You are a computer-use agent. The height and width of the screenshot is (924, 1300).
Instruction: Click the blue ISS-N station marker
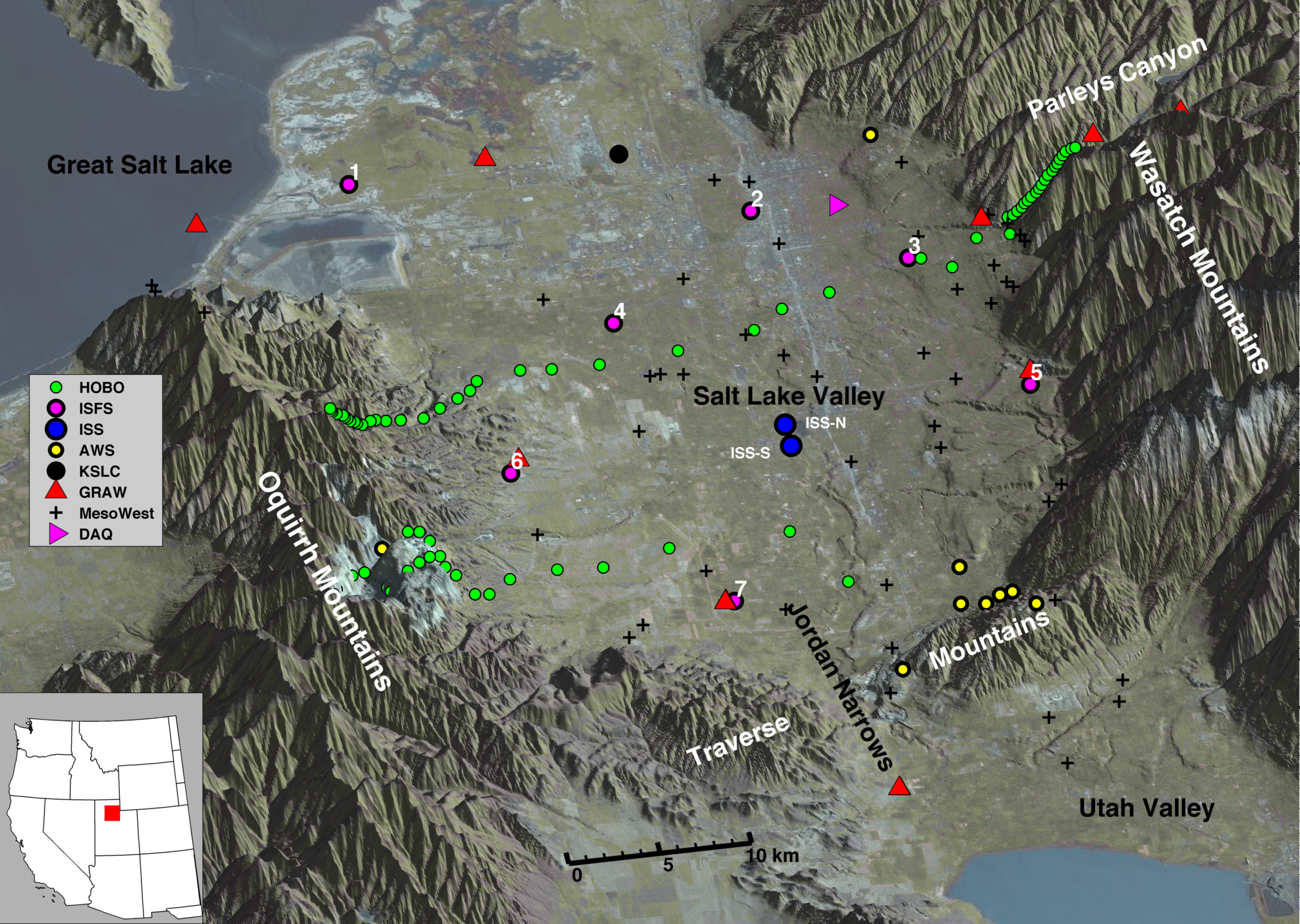pos(785,424)
